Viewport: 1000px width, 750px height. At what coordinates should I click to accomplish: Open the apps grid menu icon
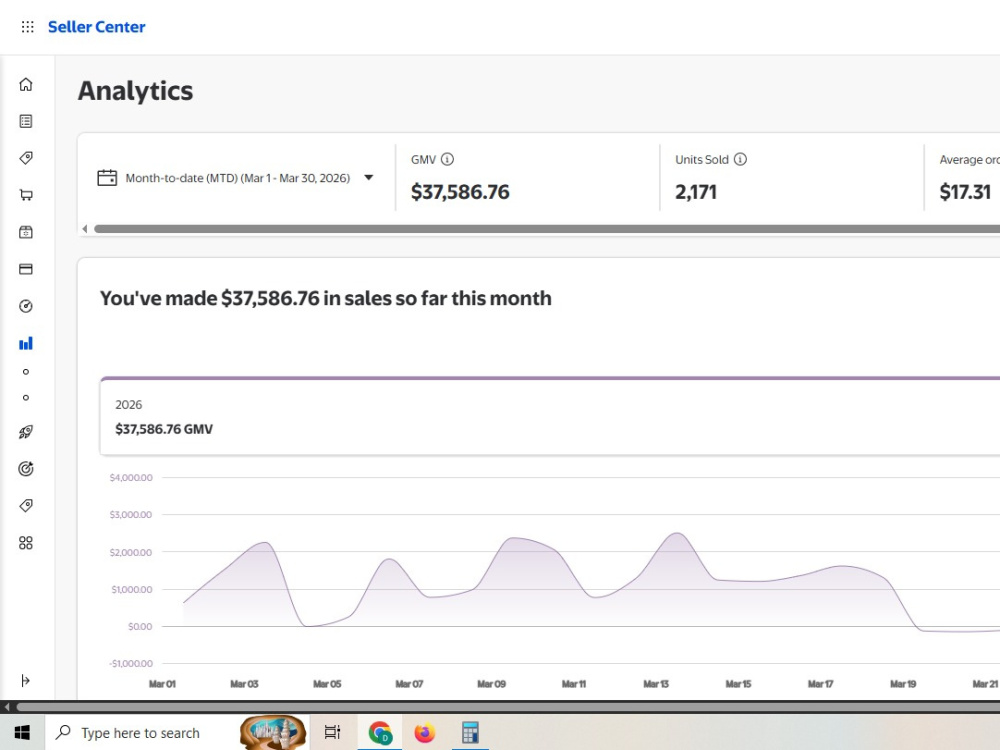27,27
